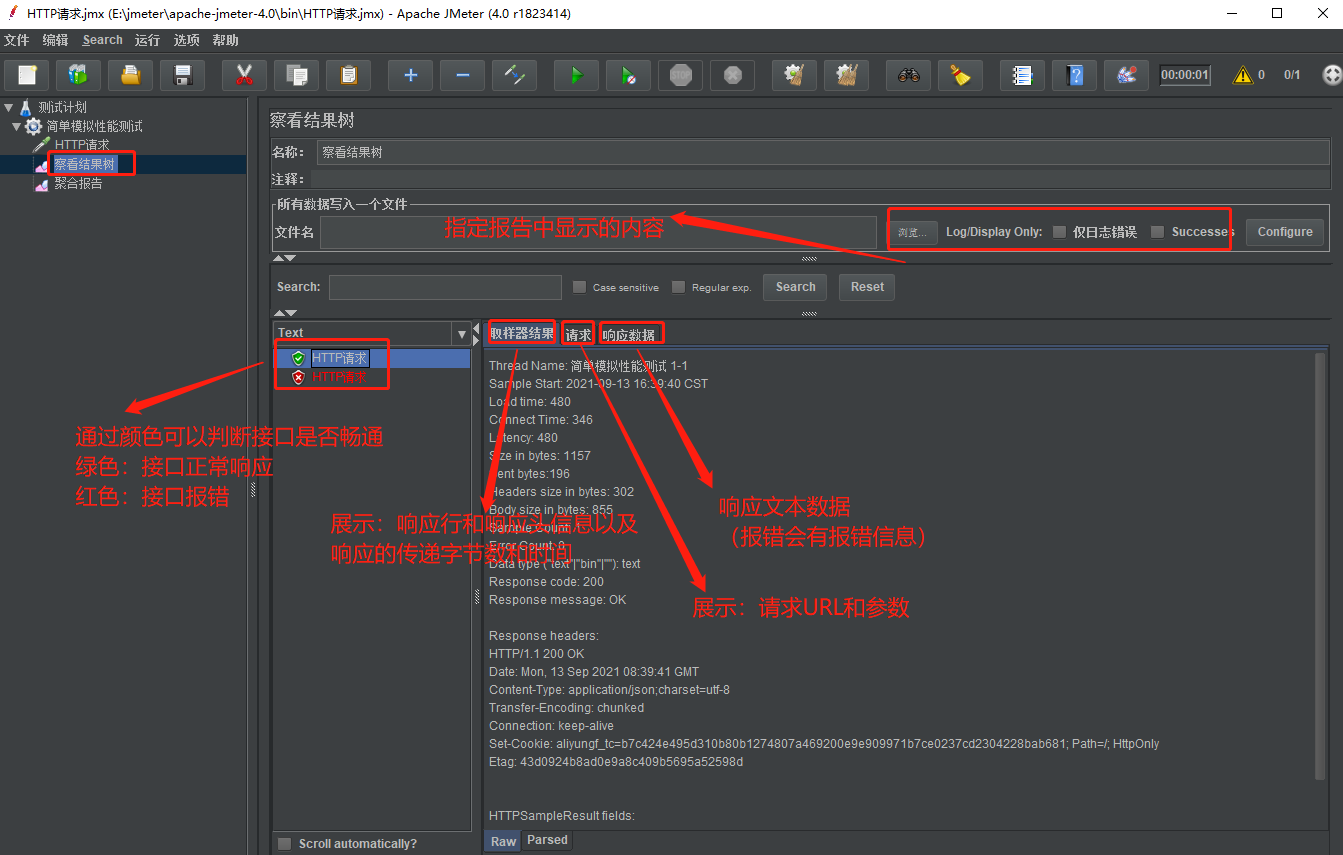Open the Text renderer dropdown
This screenshot has height=855, width=1343.
(461, 334)
